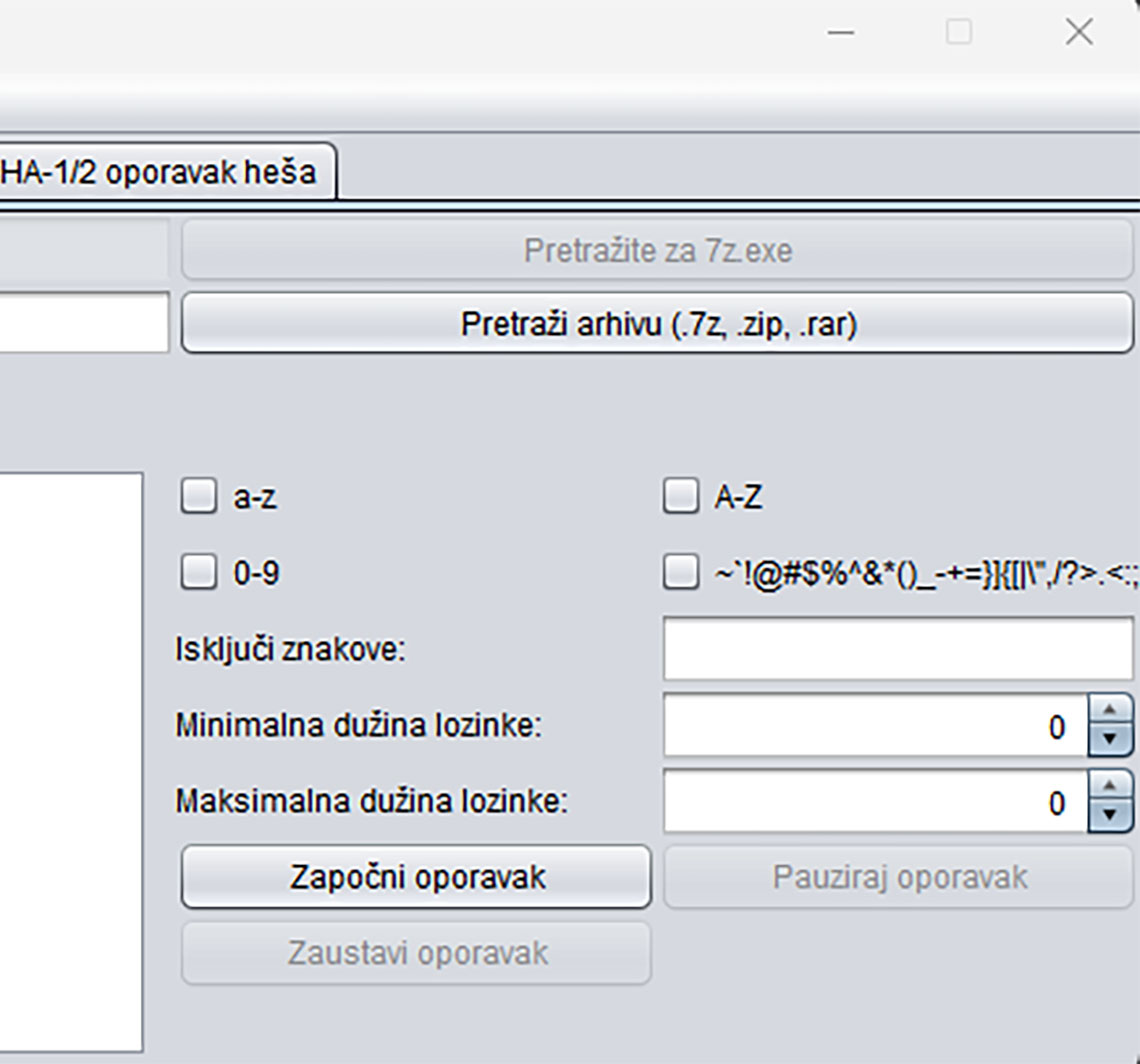This screenshot has width=1140, height=1064.
Task: Decrease maksimalna dužina lozinke with down arrow
Action: coord(1108,816)
